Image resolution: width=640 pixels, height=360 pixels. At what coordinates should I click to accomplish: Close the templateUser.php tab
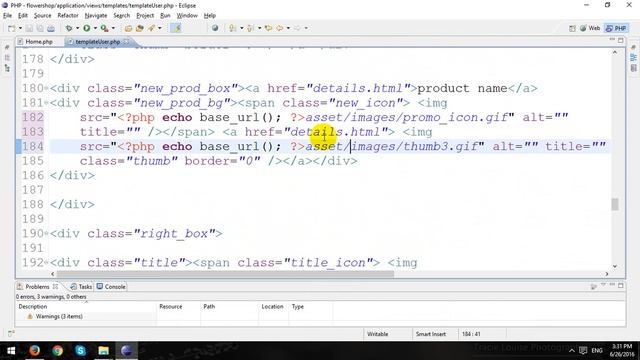[127, 42]
